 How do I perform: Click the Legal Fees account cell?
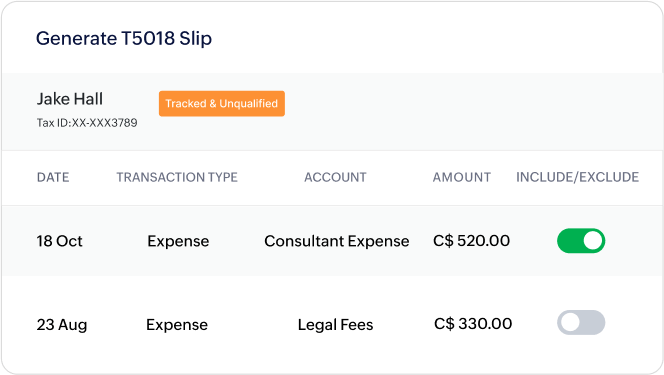pyautogui.click(x=335, y=325)
